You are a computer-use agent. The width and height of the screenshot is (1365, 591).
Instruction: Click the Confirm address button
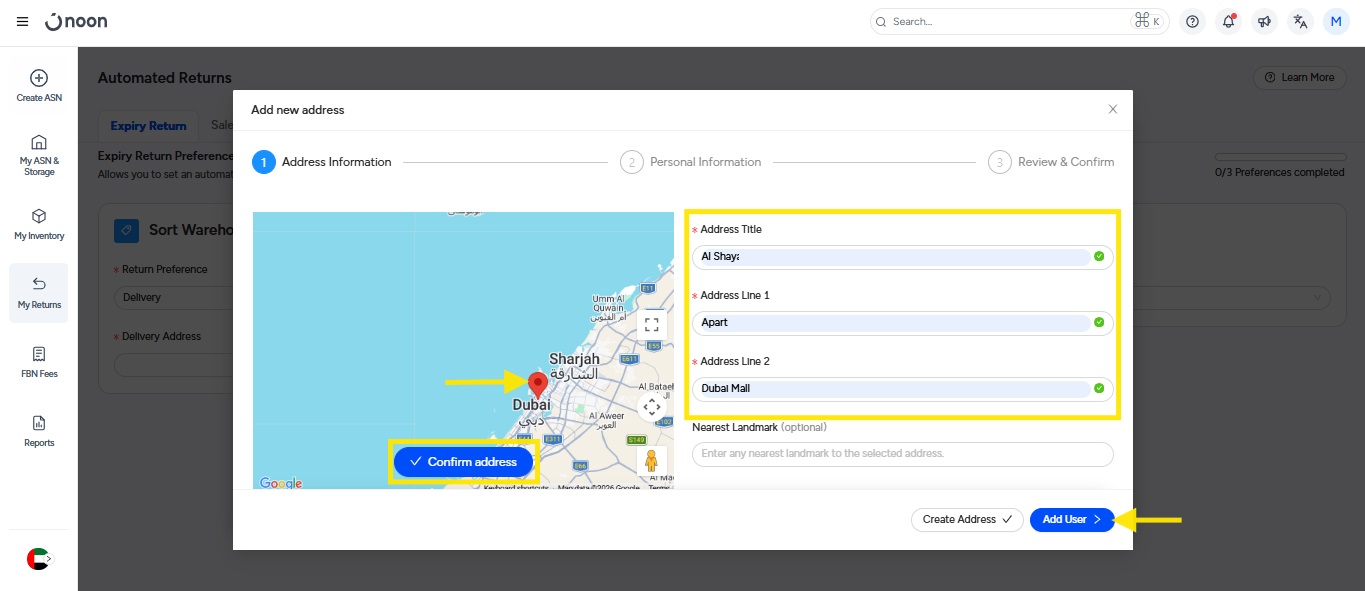(463, 462)
